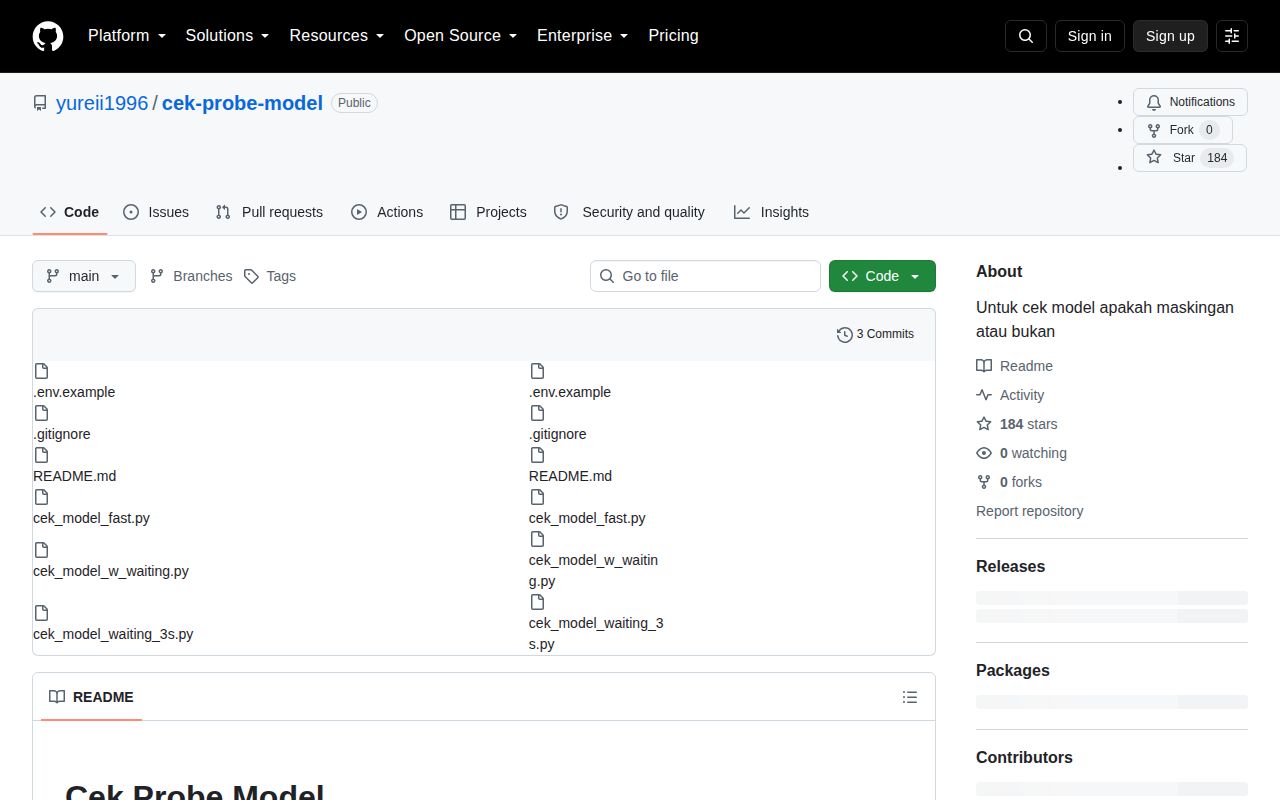Click the Fork button
The height and width of the screenshot is (800, 1280).
[1183, 130]
